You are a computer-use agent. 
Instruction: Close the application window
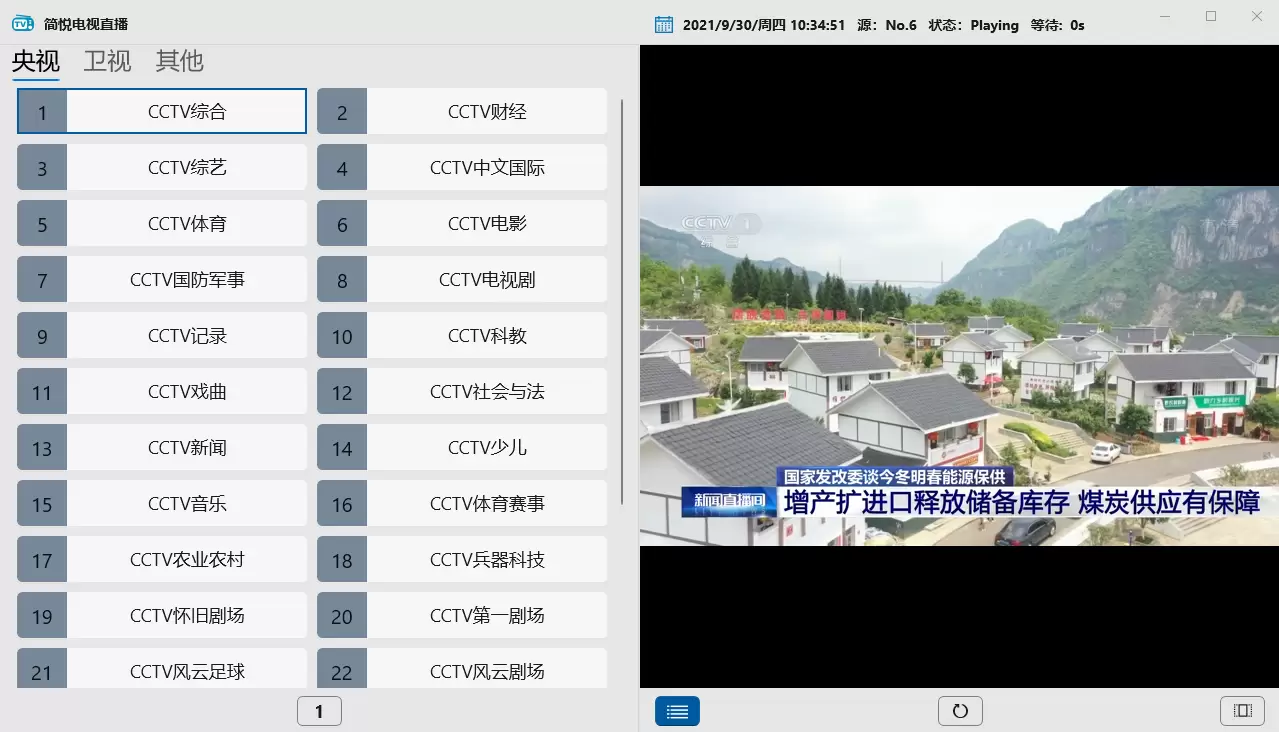tap(1257, 16)
